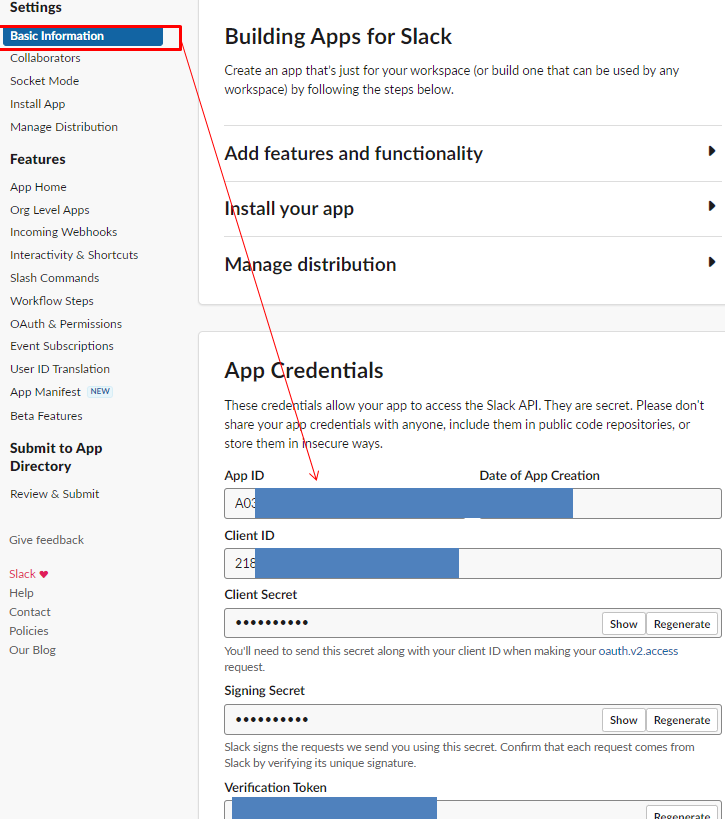Image resolution: width=725 pixels, height=819 pixels.
Task: Open Interactivity & Shortcuts page
Action: tap(74, 255)
